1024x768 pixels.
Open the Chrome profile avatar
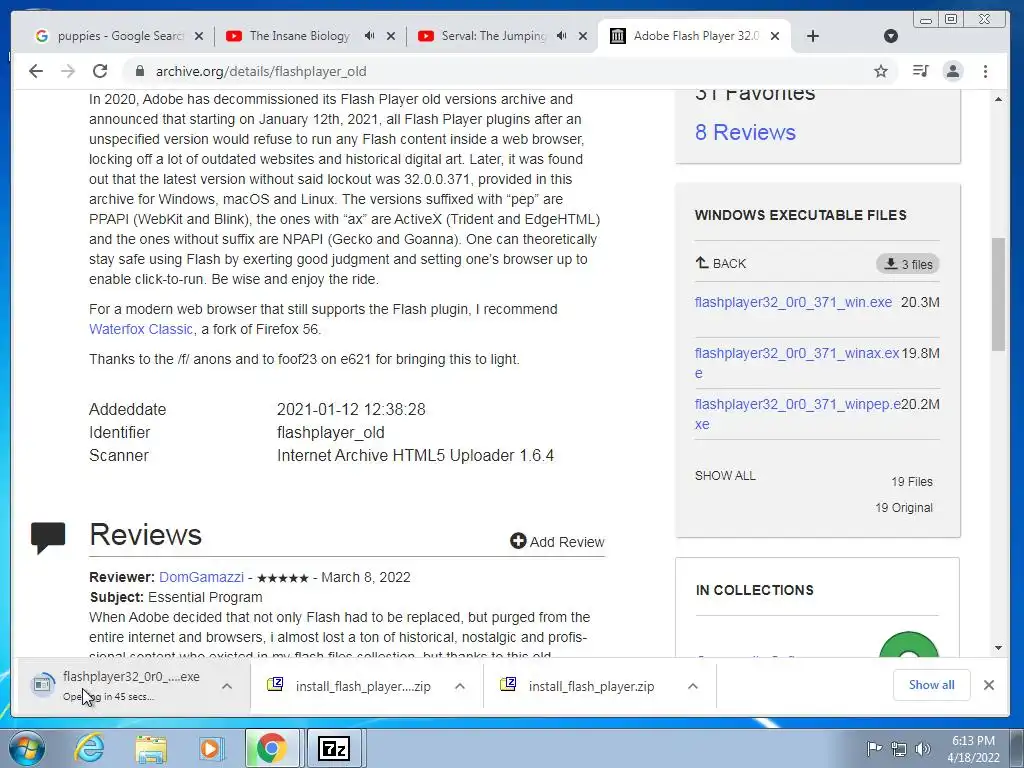coord(953,71)
